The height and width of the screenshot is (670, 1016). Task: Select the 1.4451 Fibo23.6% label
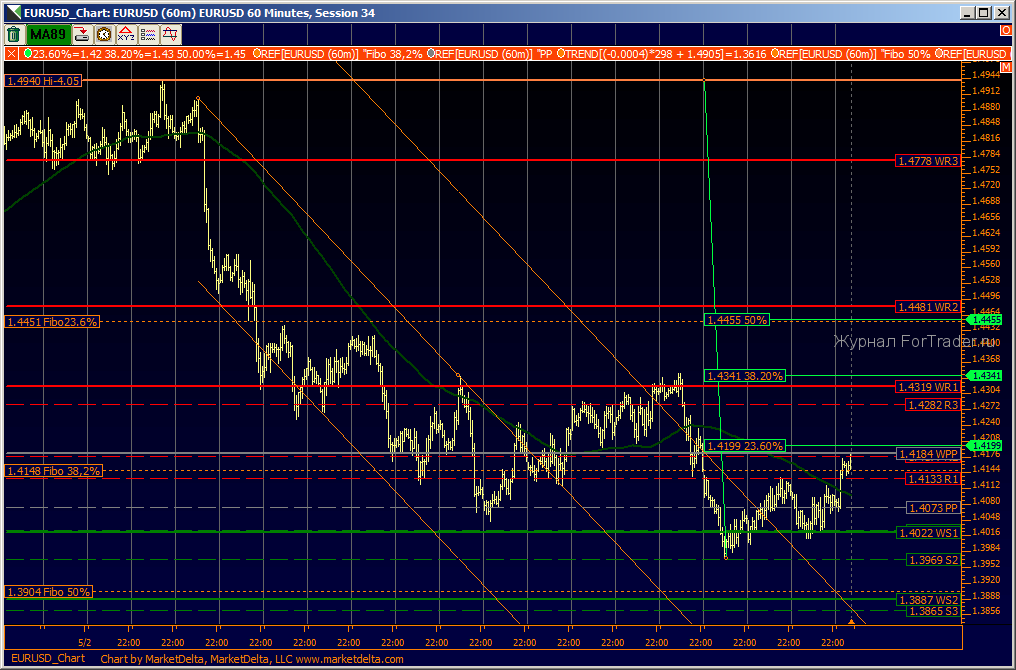click(x=52, y=322)
